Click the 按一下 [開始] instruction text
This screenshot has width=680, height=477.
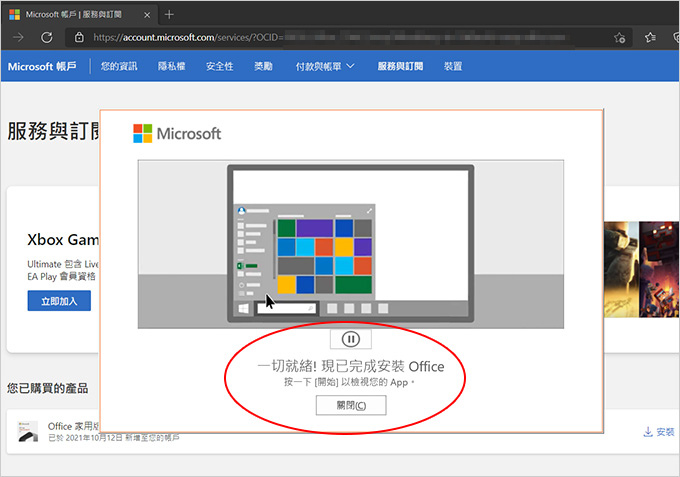349,382
